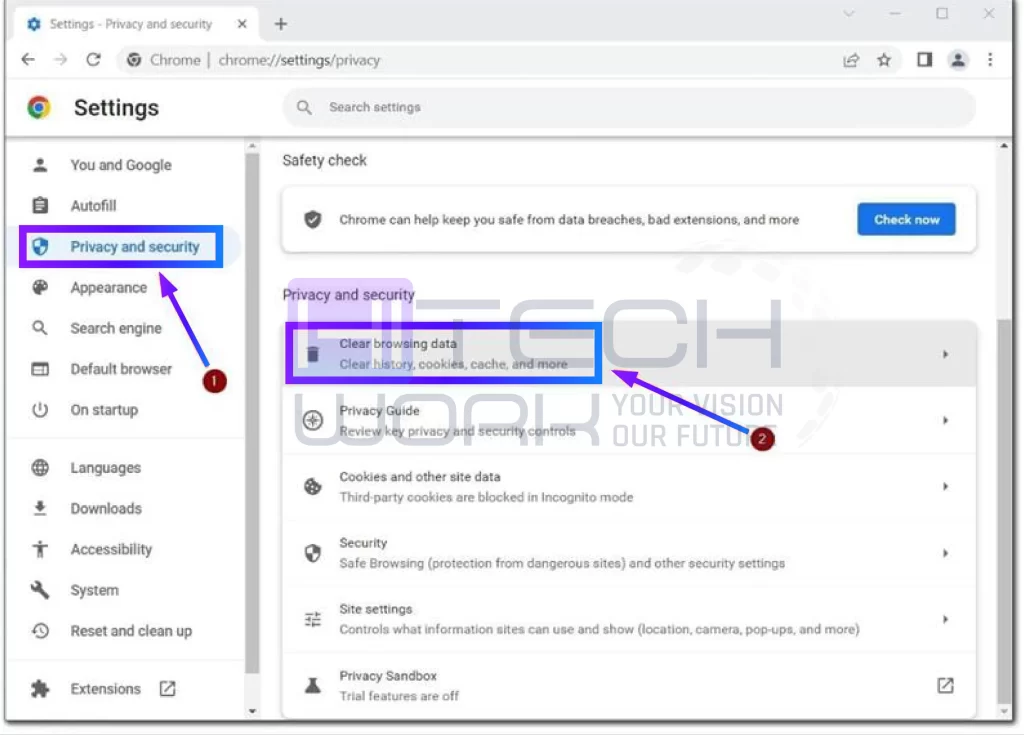Open Appearance settings

pos(108,288)
